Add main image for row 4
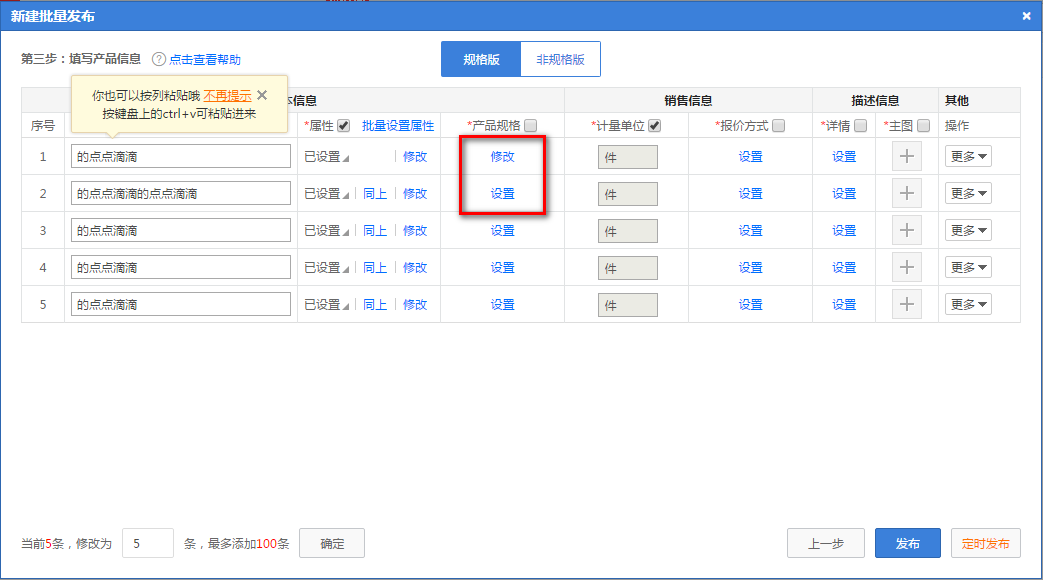 click(x=907, y=268)
